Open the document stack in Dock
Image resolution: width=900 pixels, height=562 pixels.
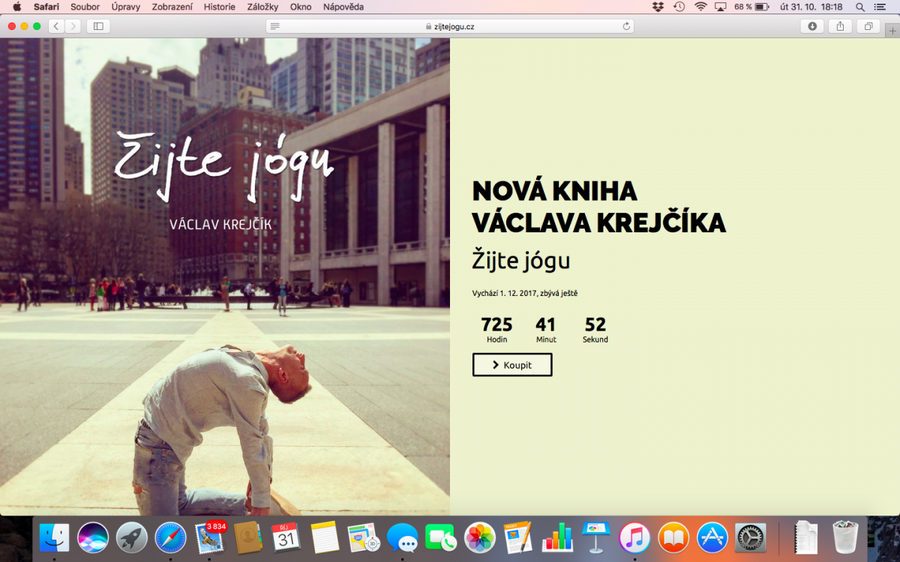[x=806, y=538]
